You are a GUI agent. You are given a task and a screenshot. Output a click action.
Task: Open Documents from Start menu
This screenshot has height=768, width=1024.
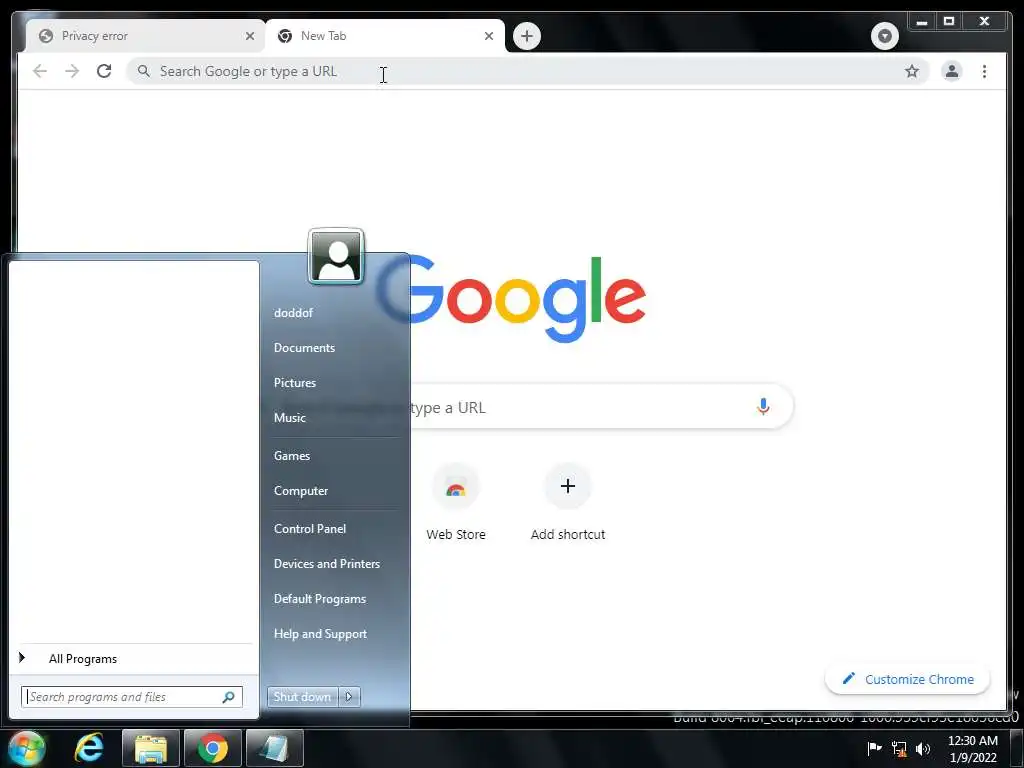304,347
